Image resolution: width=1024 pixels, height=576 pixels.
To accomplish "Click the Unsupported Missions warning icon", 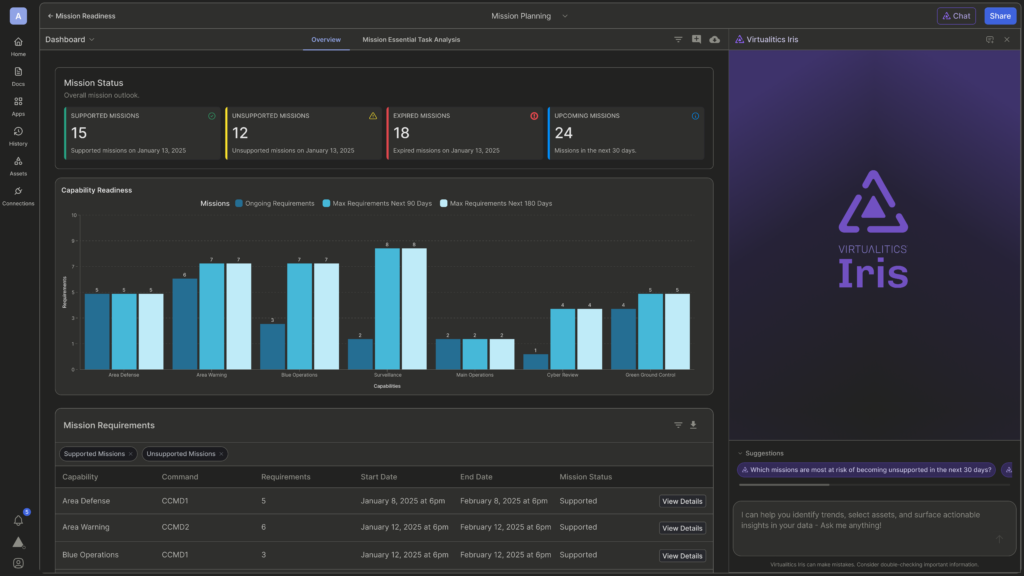I will point(373,116).
